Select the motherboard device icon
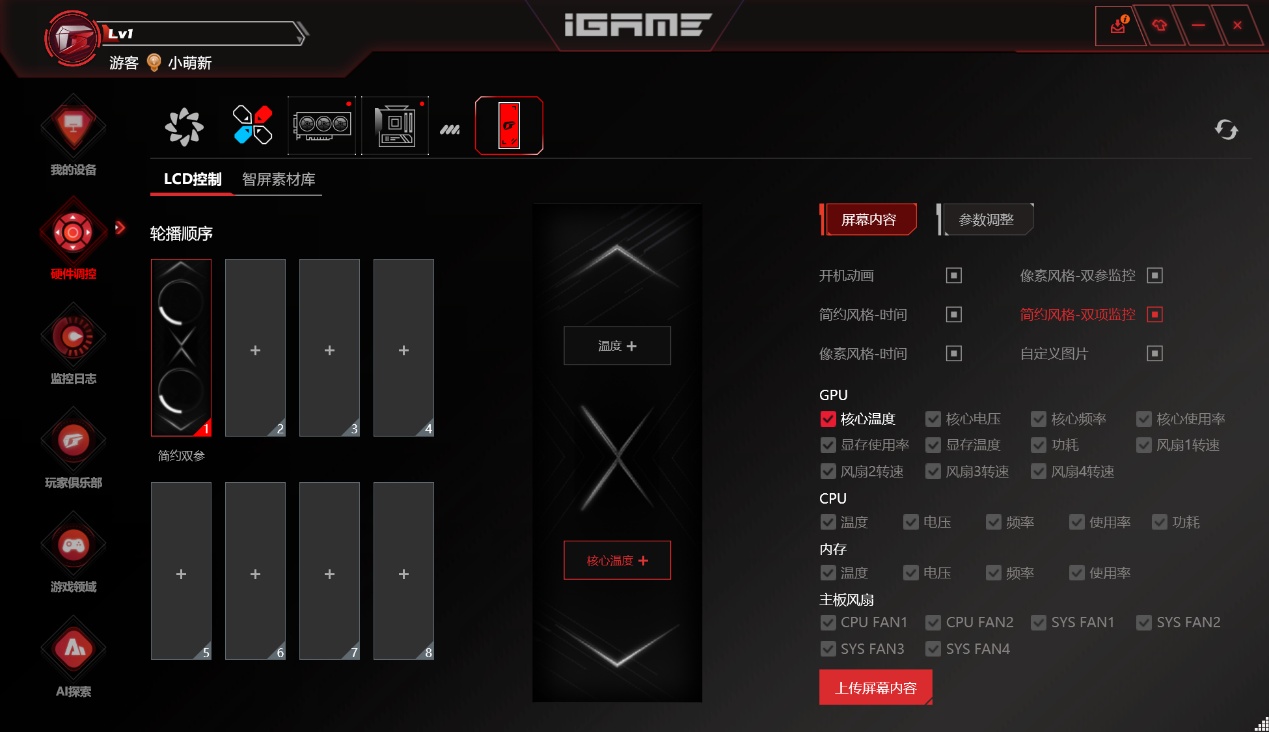Screen dimensions: 1269x732 [x=395, y=126]
